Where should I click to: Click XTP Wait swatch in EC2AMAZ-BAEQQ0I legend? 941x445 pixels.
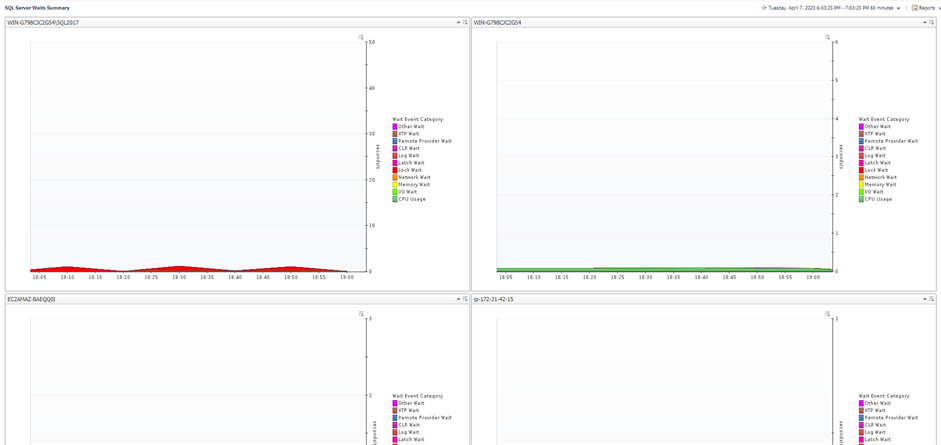[395, 410]
